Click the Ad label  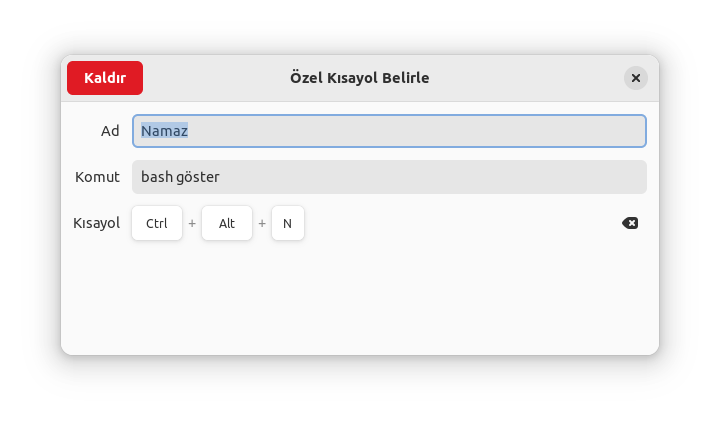[x=110, y=131]
